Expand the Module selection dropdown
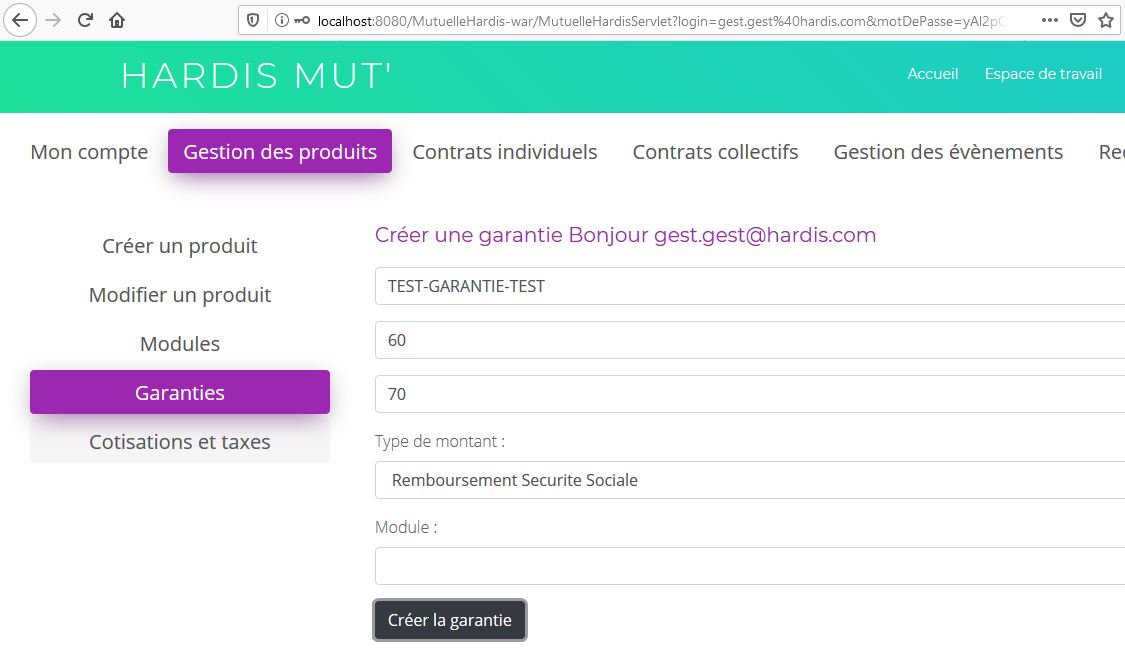Viewport: 1125px width, 670px height. [750, 566]
